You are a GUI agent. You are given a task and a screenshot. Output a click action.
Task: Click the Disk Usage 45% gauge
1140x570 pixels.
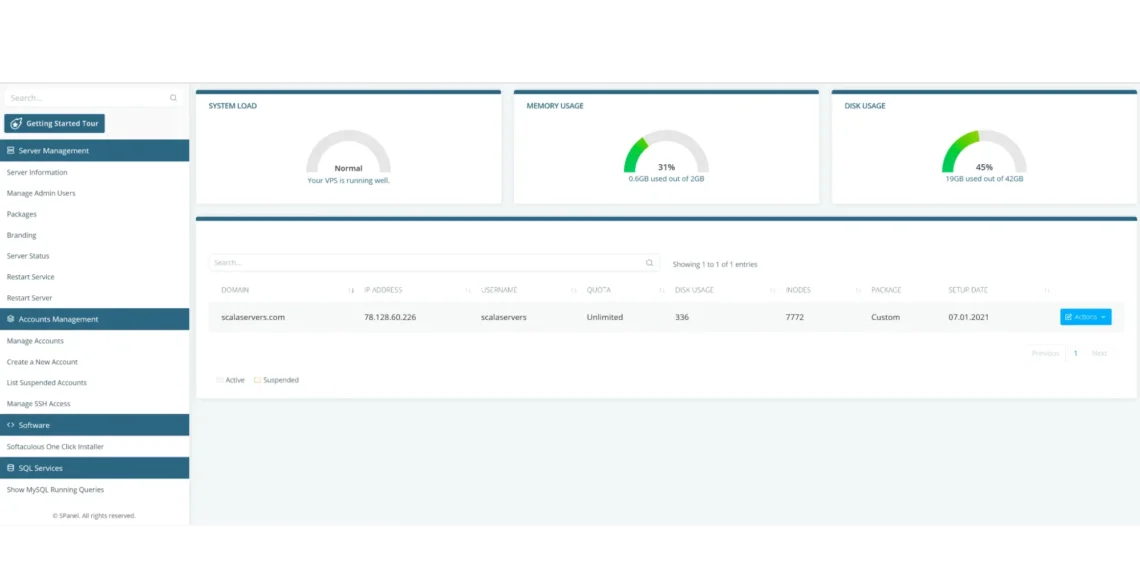(x=984, y=153)
